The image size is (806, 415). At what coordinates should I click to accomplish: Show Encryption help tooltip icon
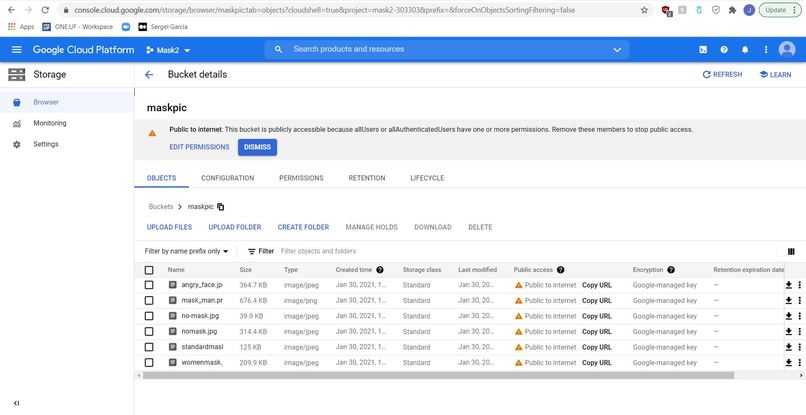pos(671,269)
